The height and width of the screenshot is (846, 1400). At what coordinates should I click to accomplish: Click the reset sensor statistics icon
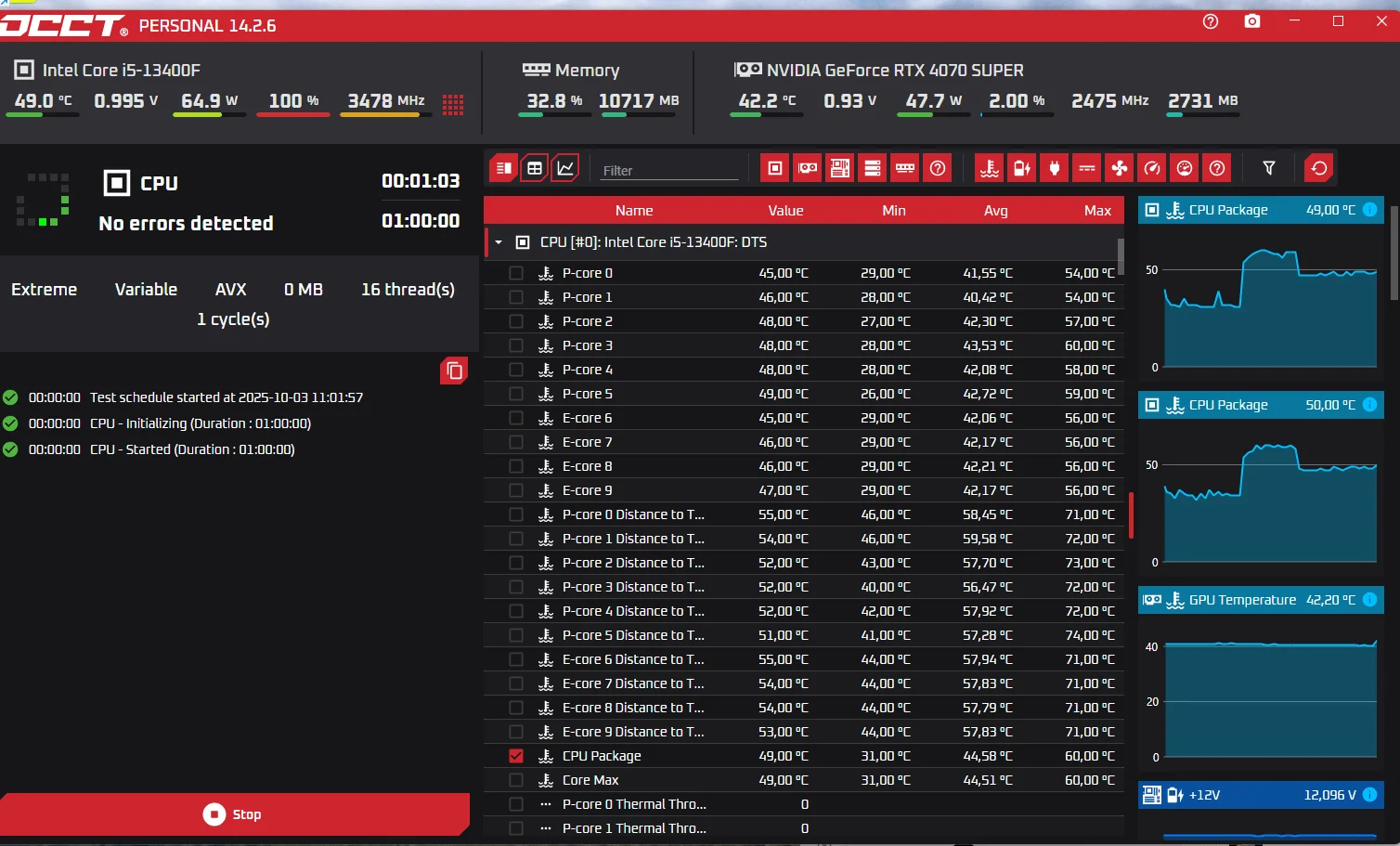tap(1318, 168)
